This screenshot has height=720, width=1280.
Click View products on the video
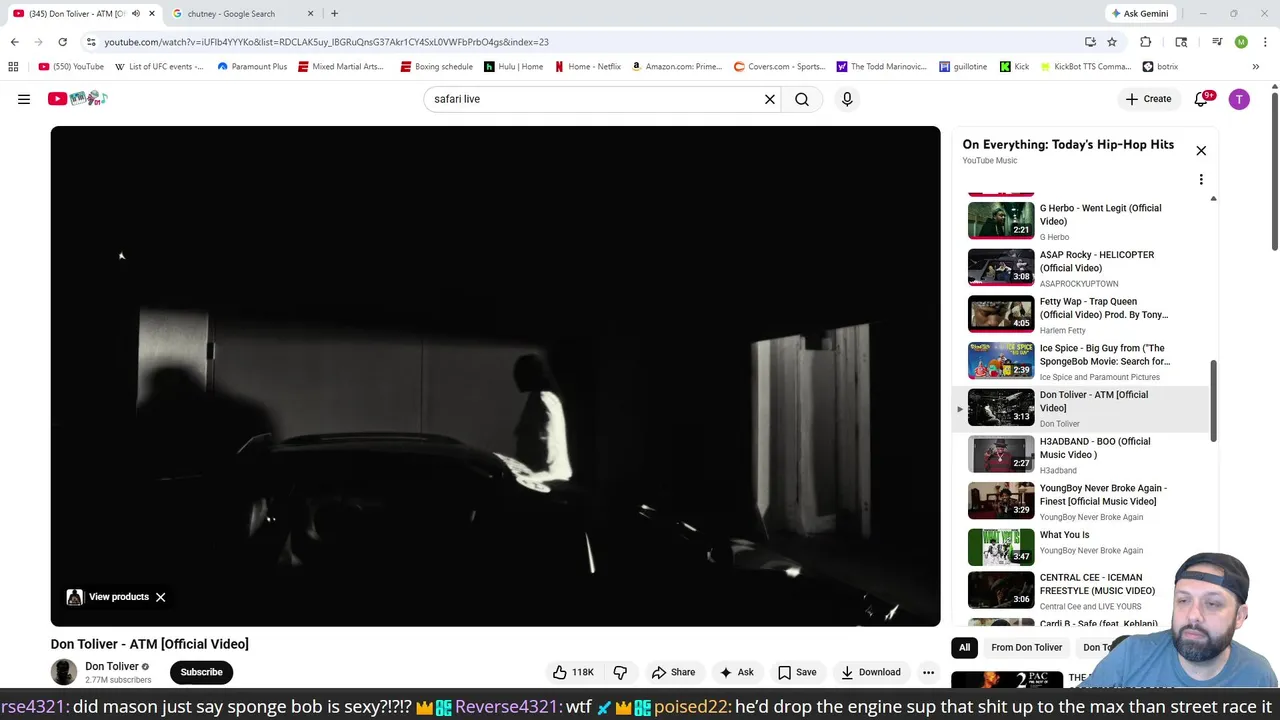(108, 597)
